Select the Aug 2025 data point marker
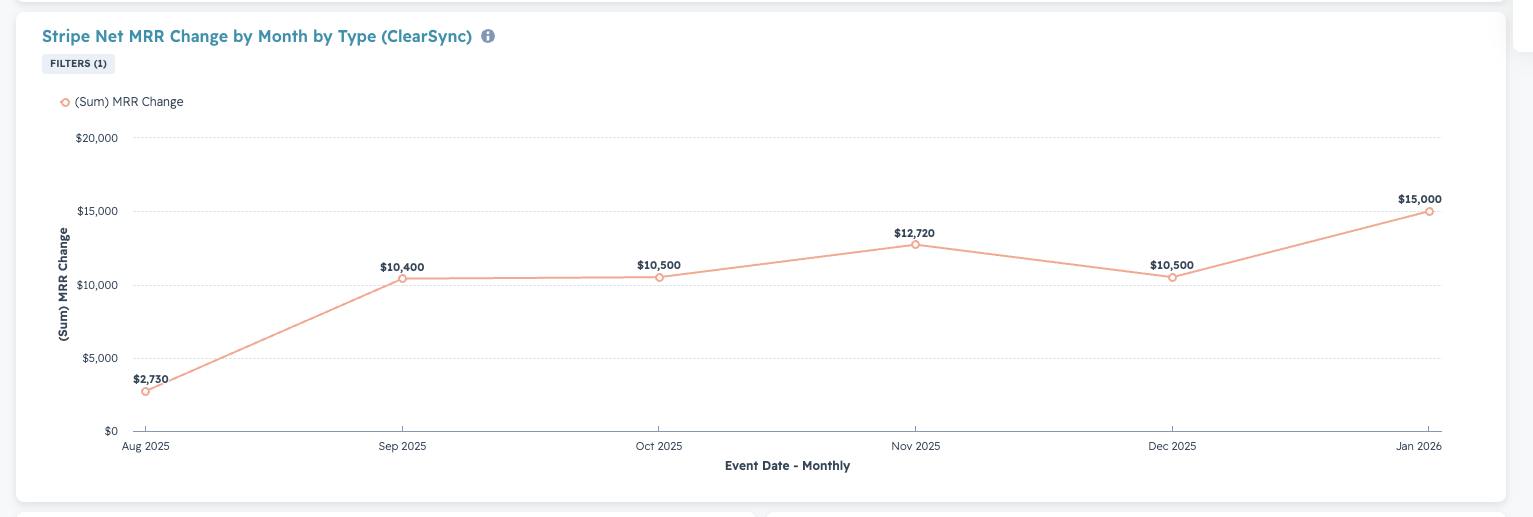 [145, 391]
